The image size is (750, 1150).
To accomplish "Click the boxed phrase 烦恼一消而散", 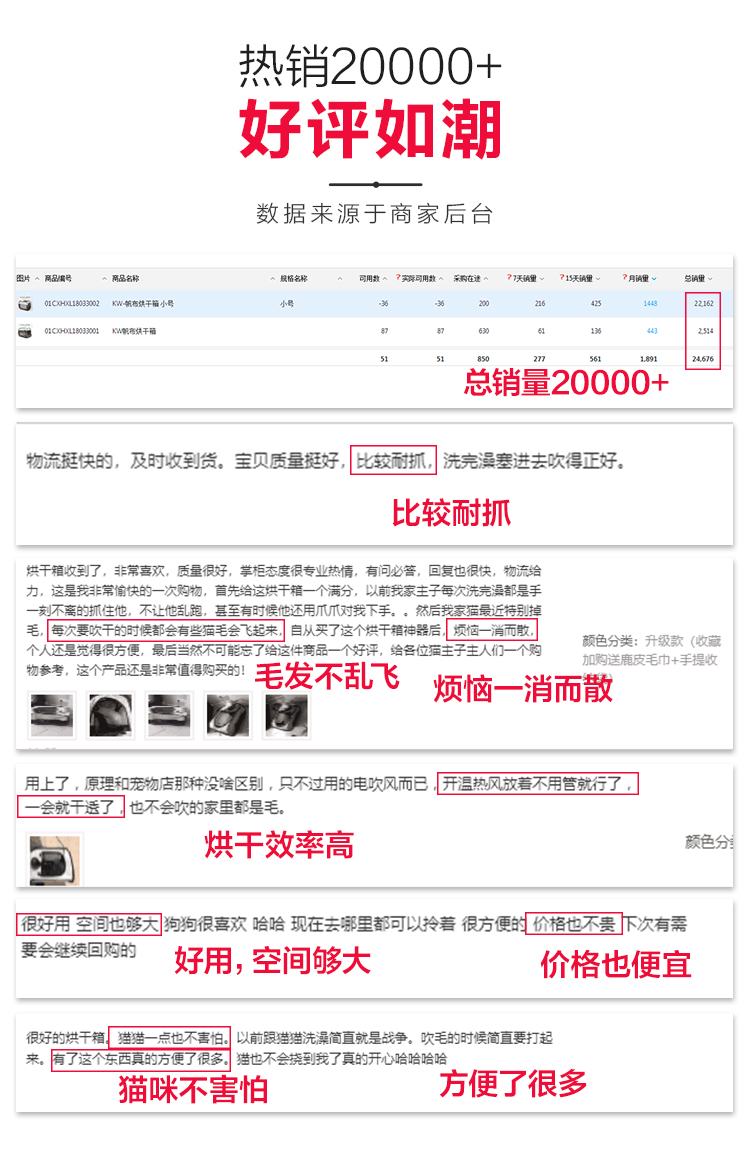I will 492,630.
